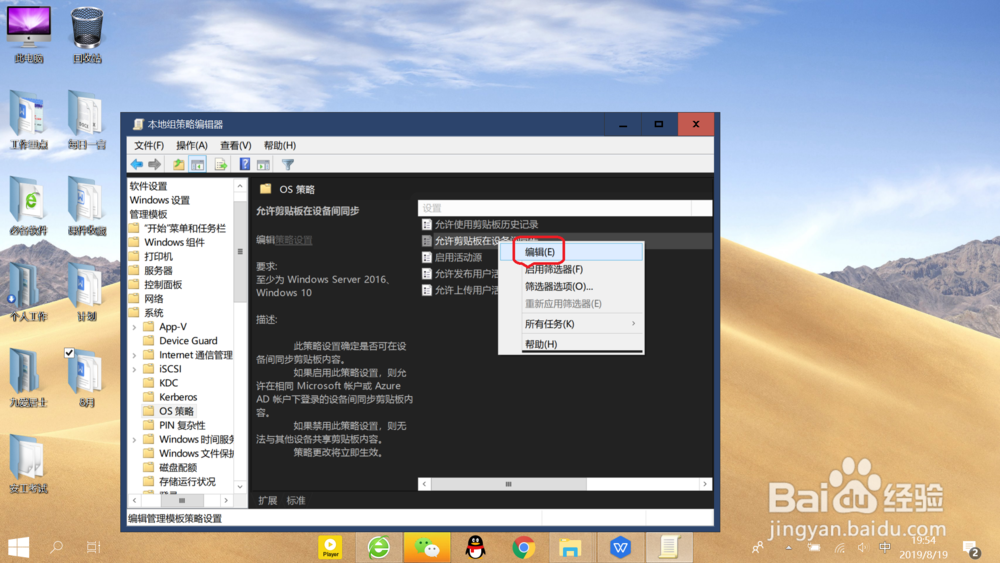Click the taskbar search magnifier icon

click(57, 547)
